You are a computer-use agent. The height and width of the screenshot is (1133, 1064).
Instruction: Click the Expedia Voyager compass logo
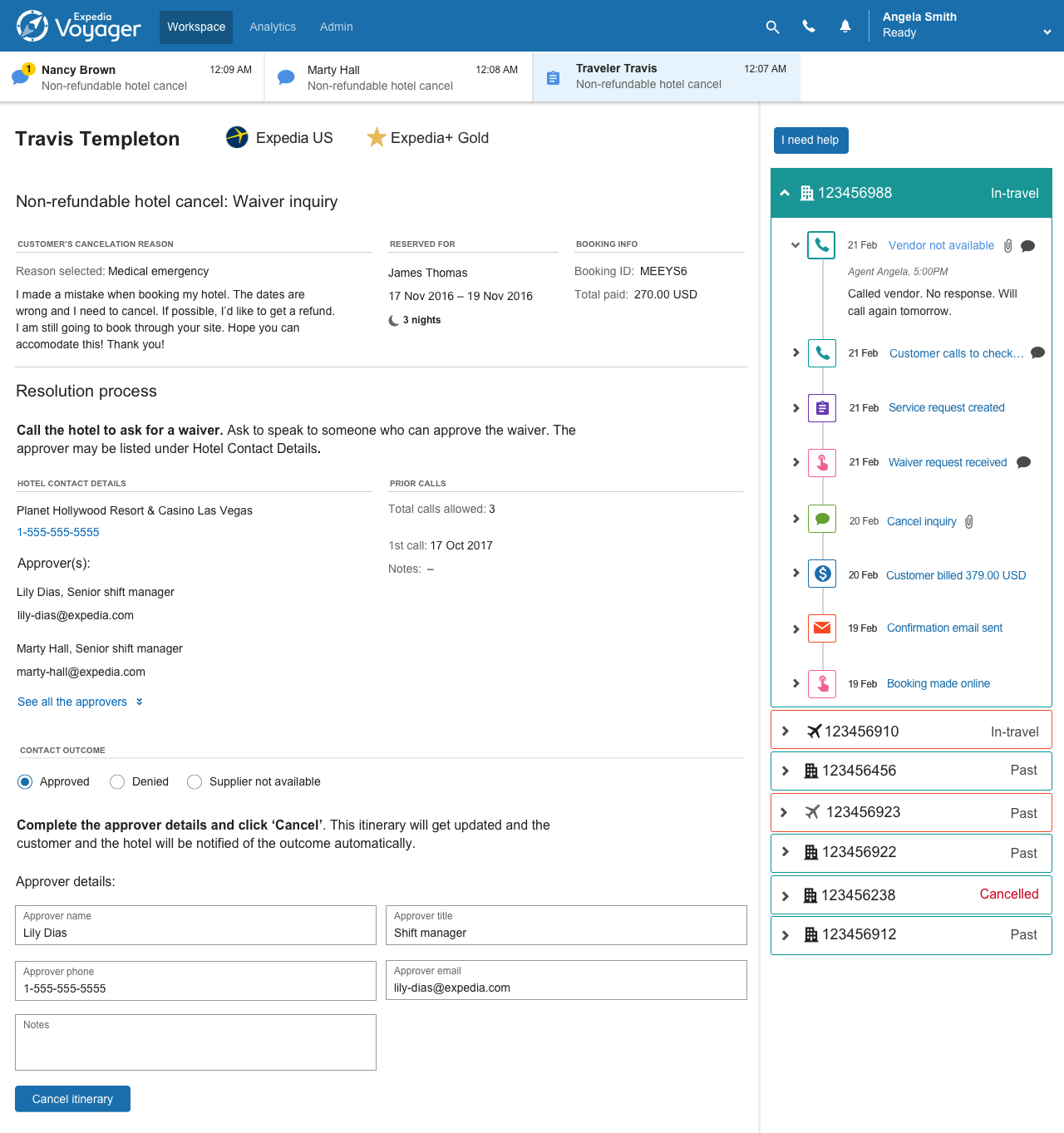32,26
